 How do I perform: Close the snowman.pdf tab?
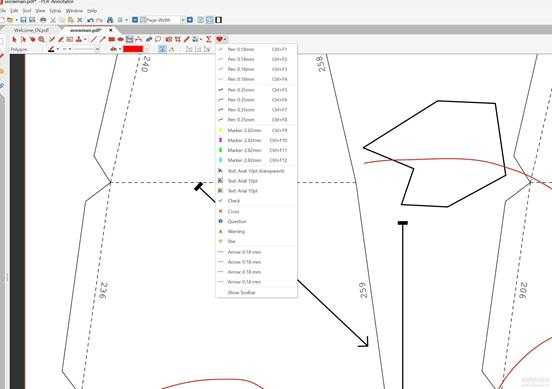[111, 30]
